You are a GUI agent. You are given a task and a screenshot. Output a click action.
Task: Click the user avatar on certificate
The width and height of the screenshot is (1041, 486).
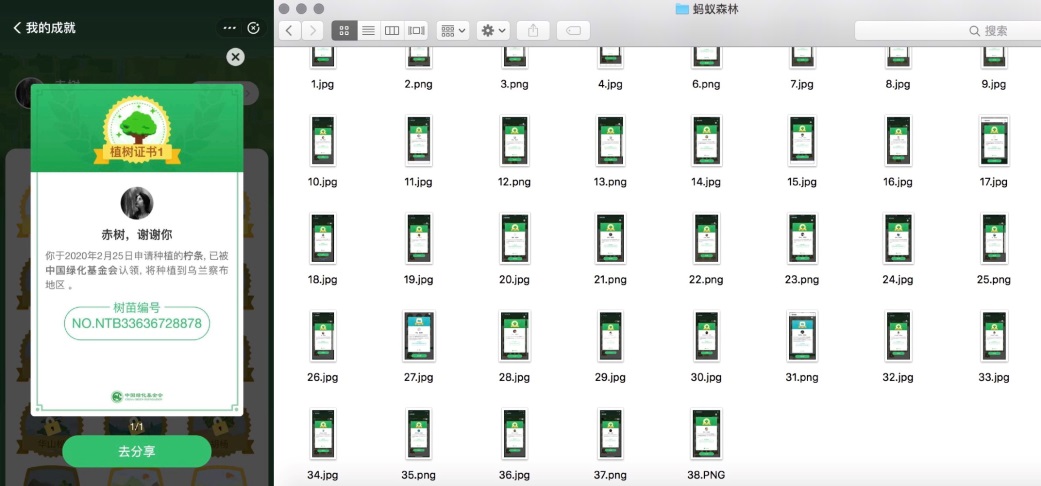137,203
